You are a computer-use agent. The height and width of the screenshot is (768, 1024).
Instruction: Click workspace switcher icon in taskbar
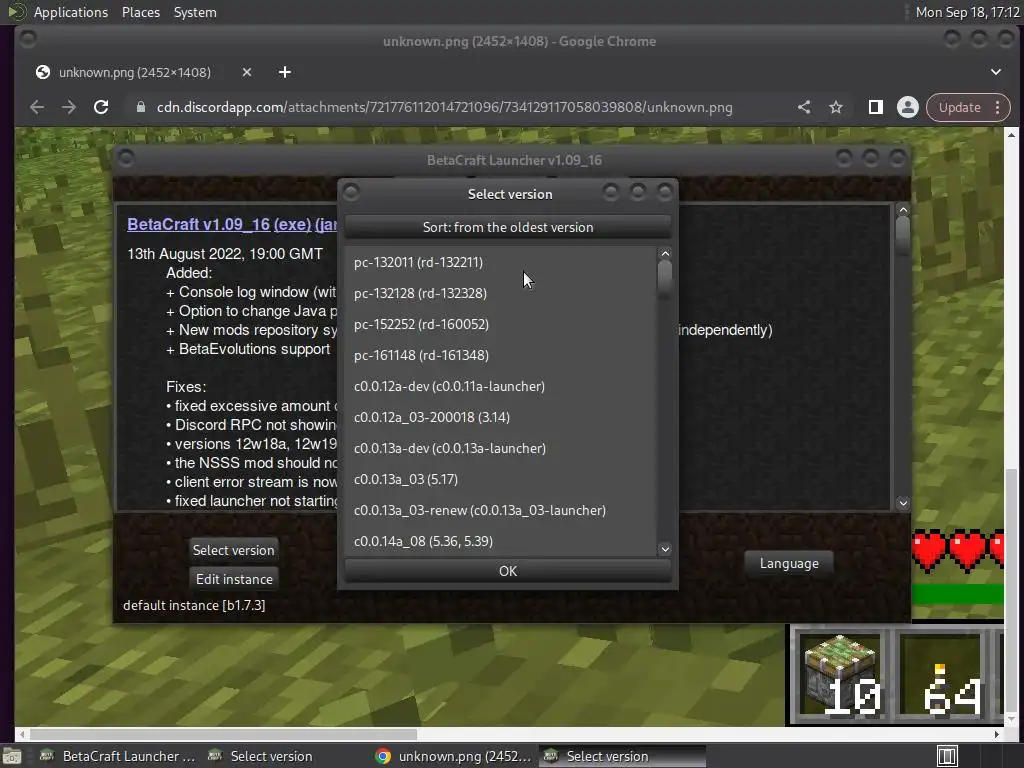pos(947,756)
